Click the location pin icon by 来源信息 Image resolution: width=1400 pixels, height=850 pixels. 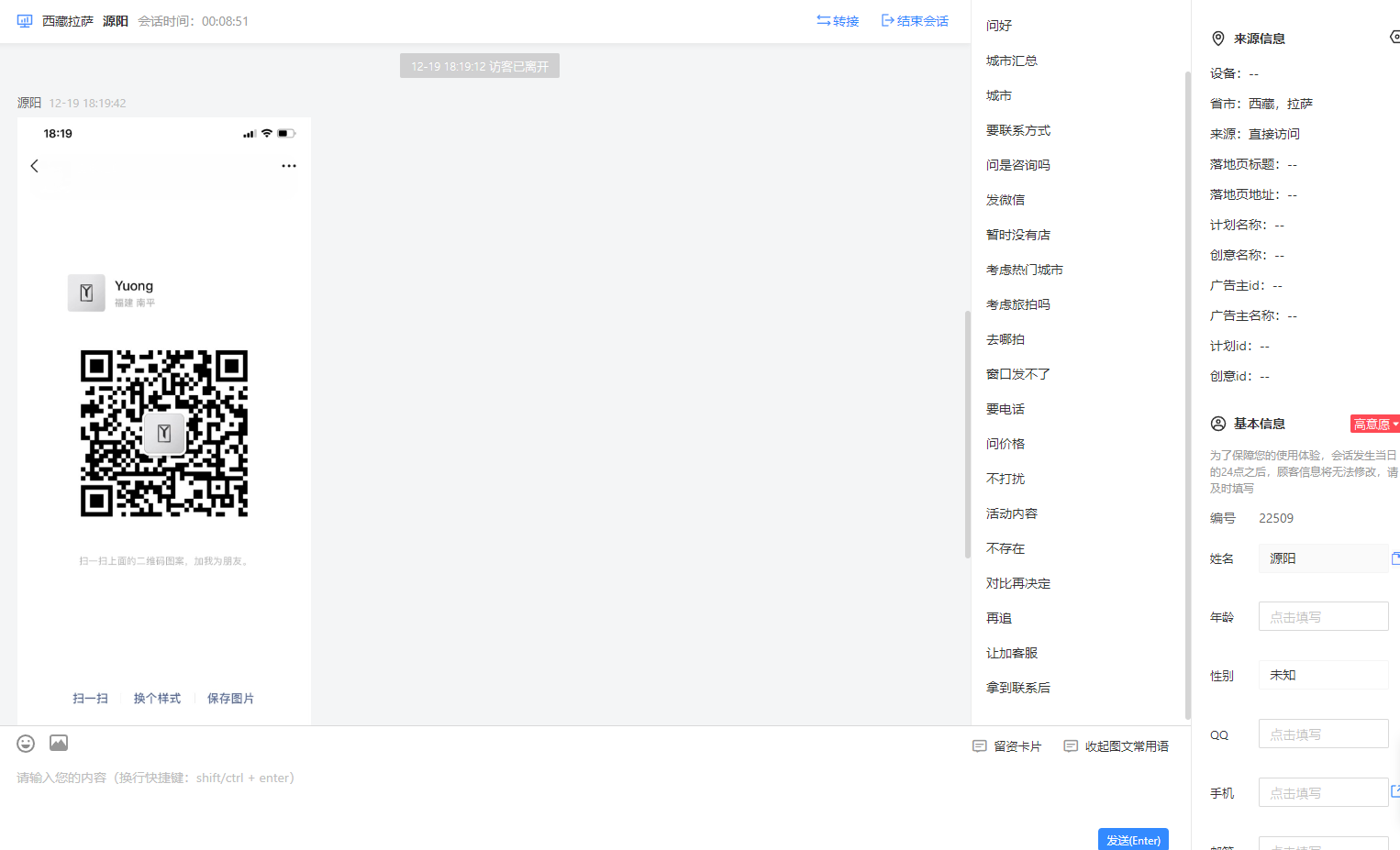coord(1218,39)
